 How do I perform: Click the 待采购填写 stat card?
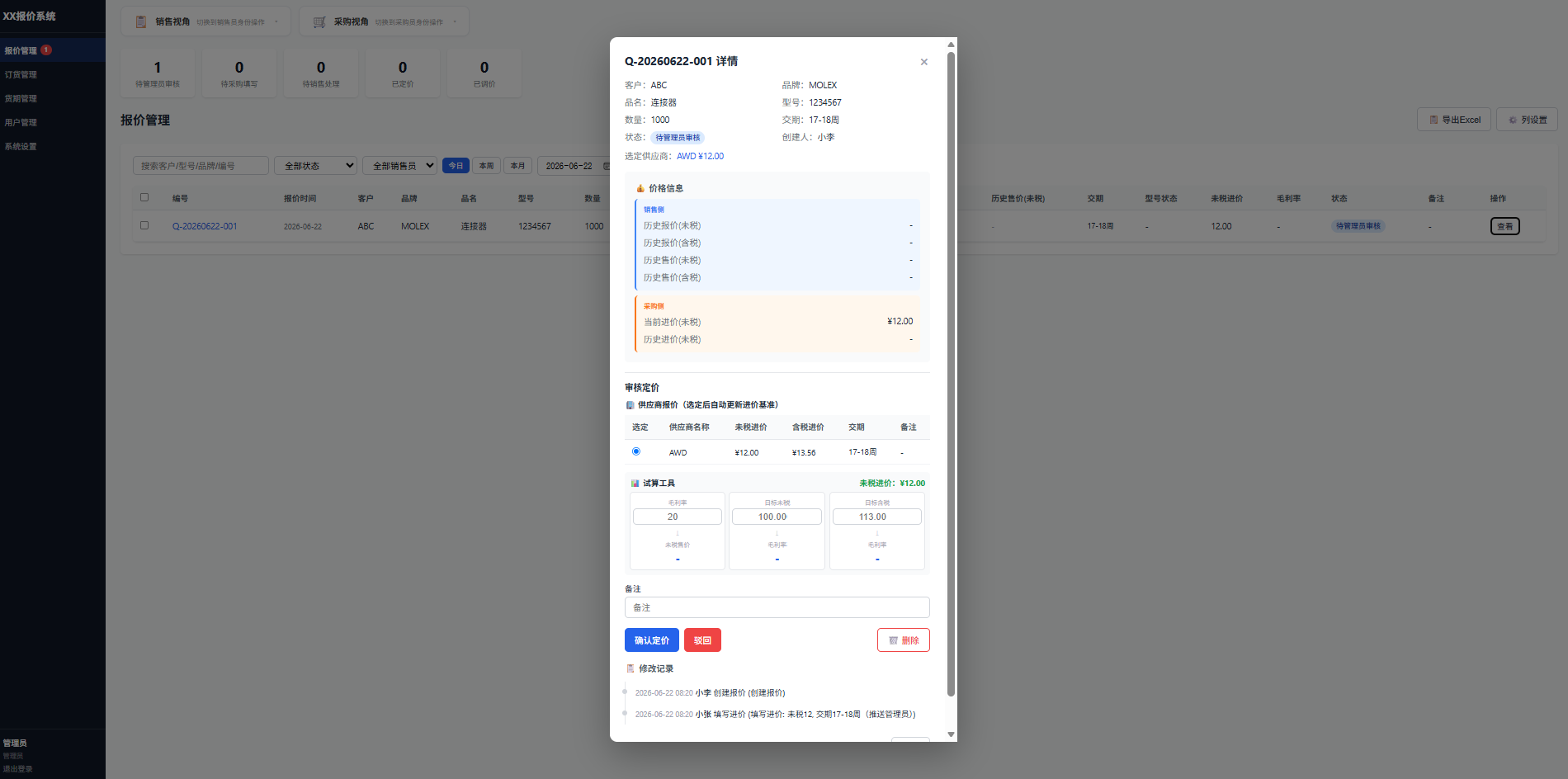(x=239, y=73)
